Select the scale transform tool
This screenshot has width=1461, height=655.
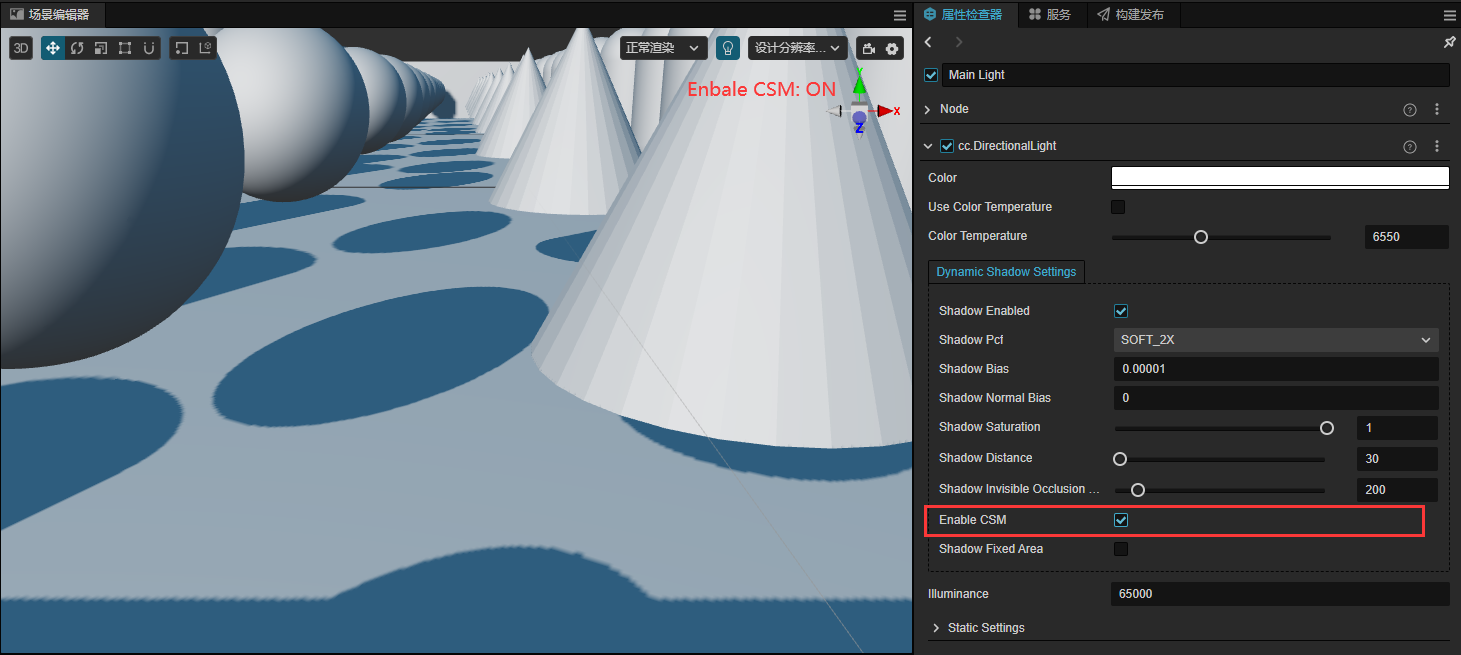point(101,48)
